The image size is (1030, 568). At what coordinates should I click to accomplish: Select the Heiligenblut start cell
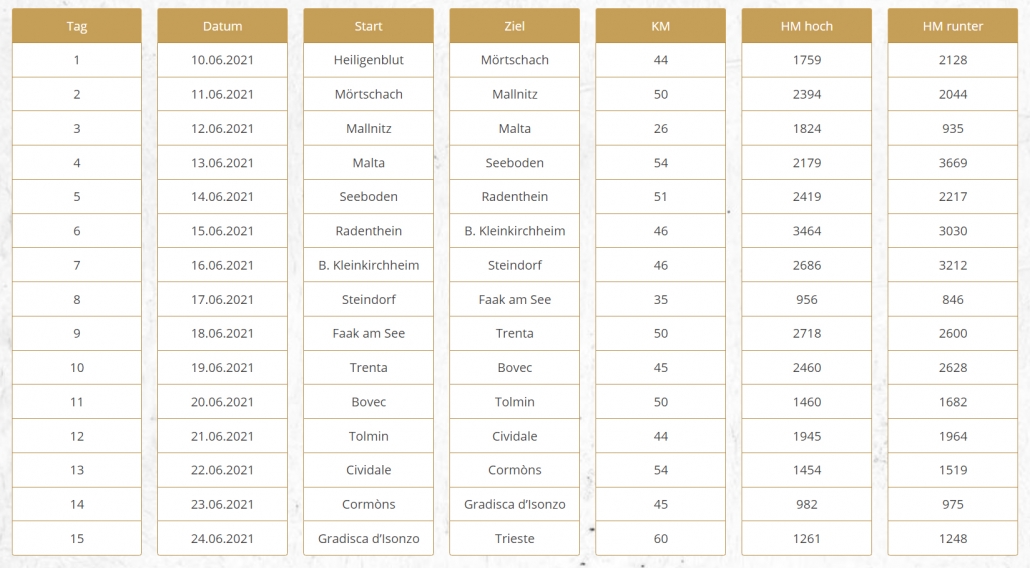369,60
